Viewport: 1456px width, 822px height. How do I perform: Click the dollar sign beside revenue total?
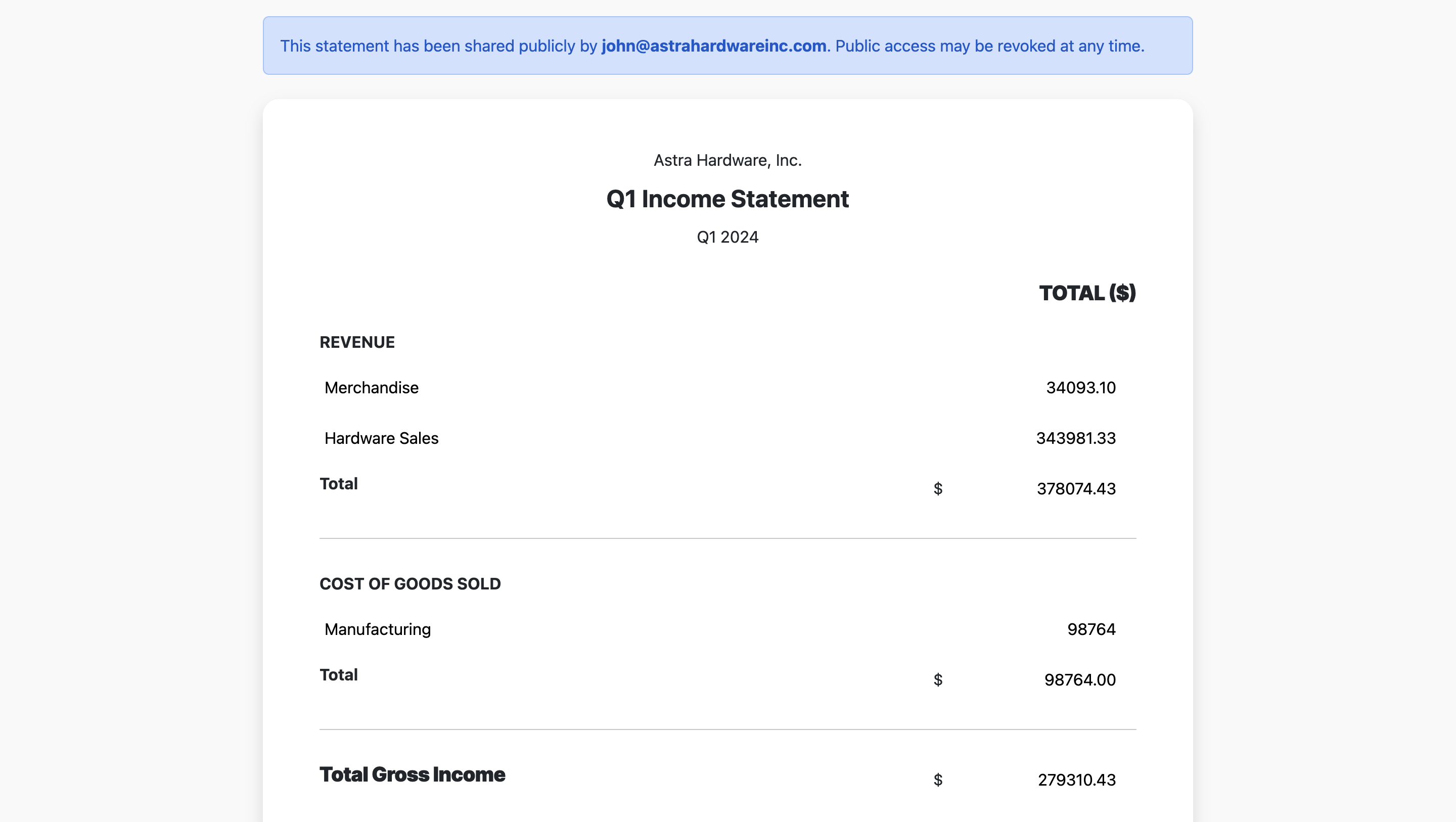coord(938,488)
